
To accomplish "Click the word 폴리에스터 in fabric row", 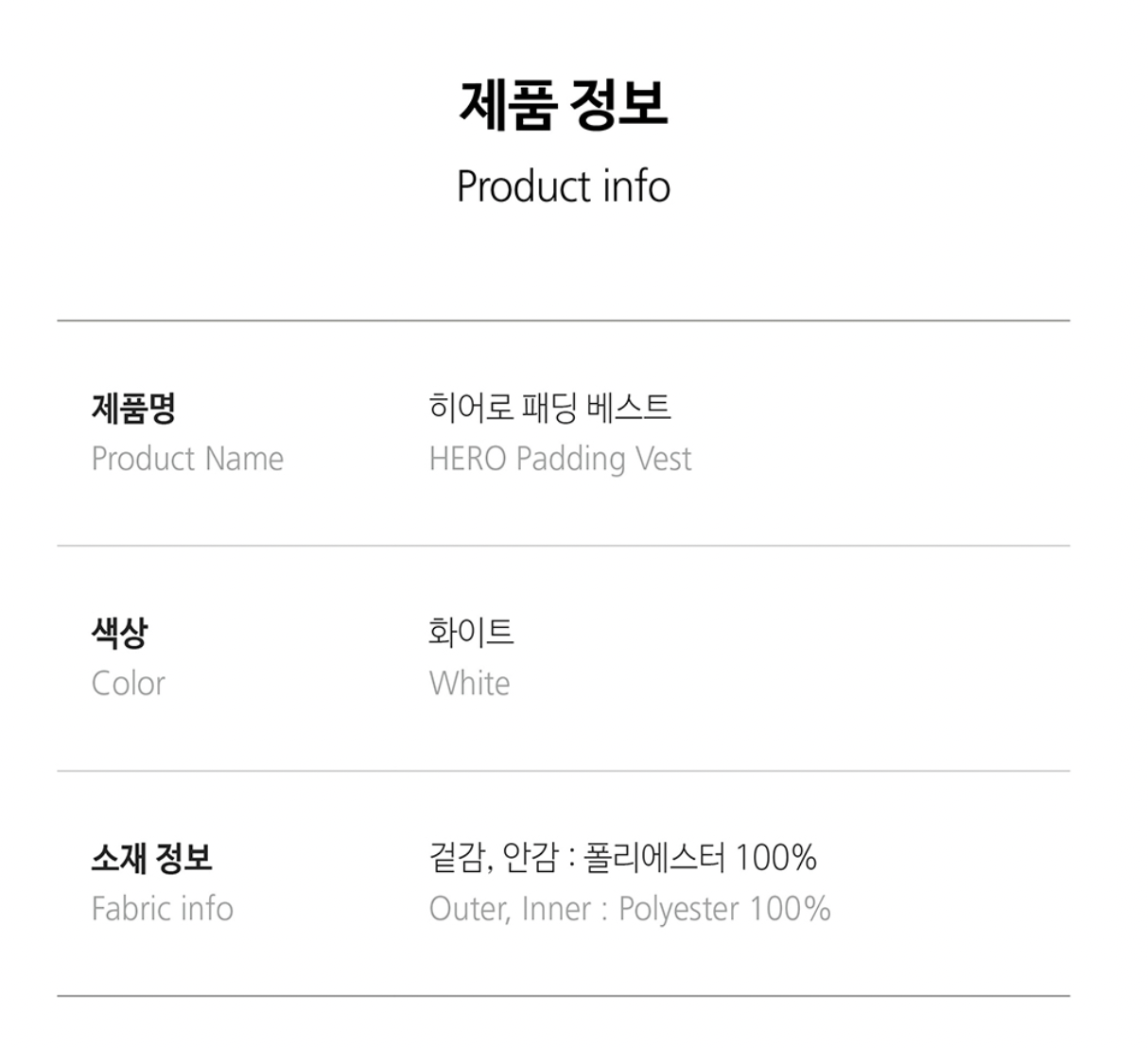I will 654,858.
